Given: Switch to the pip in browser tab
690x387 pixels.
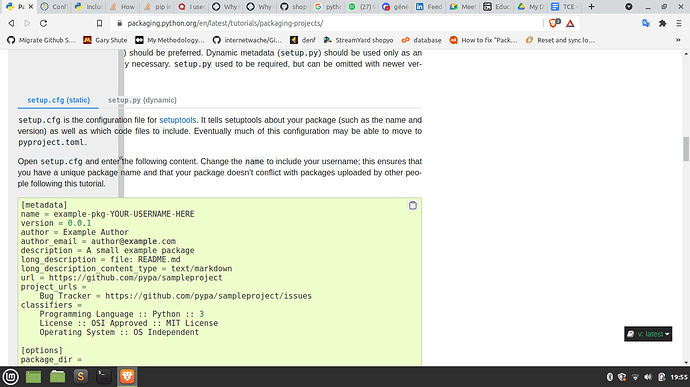Looking at the screenshot, I should (158, 7).
